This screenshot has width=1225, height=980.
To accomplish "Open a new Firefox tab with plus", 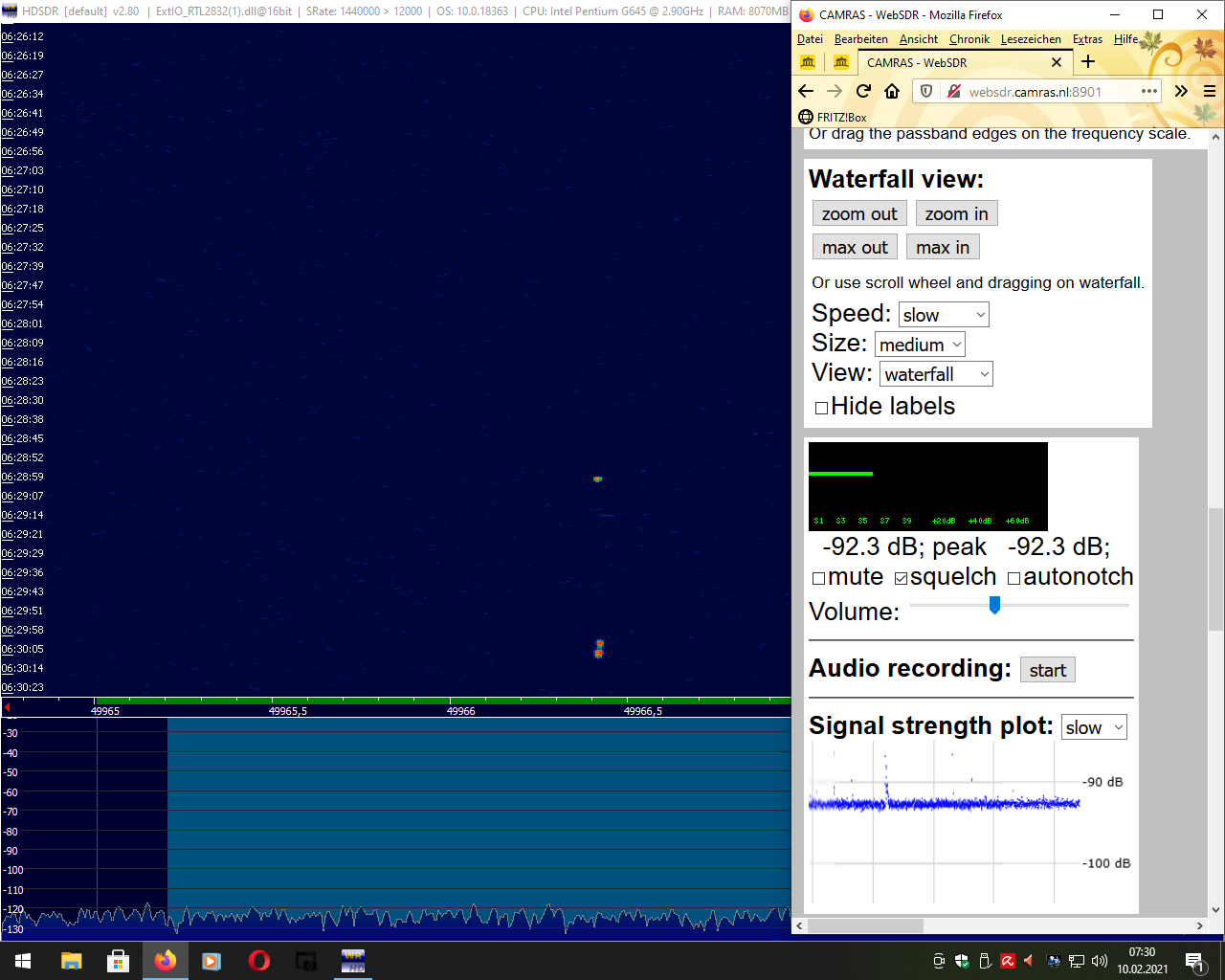I will (x=1087, y=62).
